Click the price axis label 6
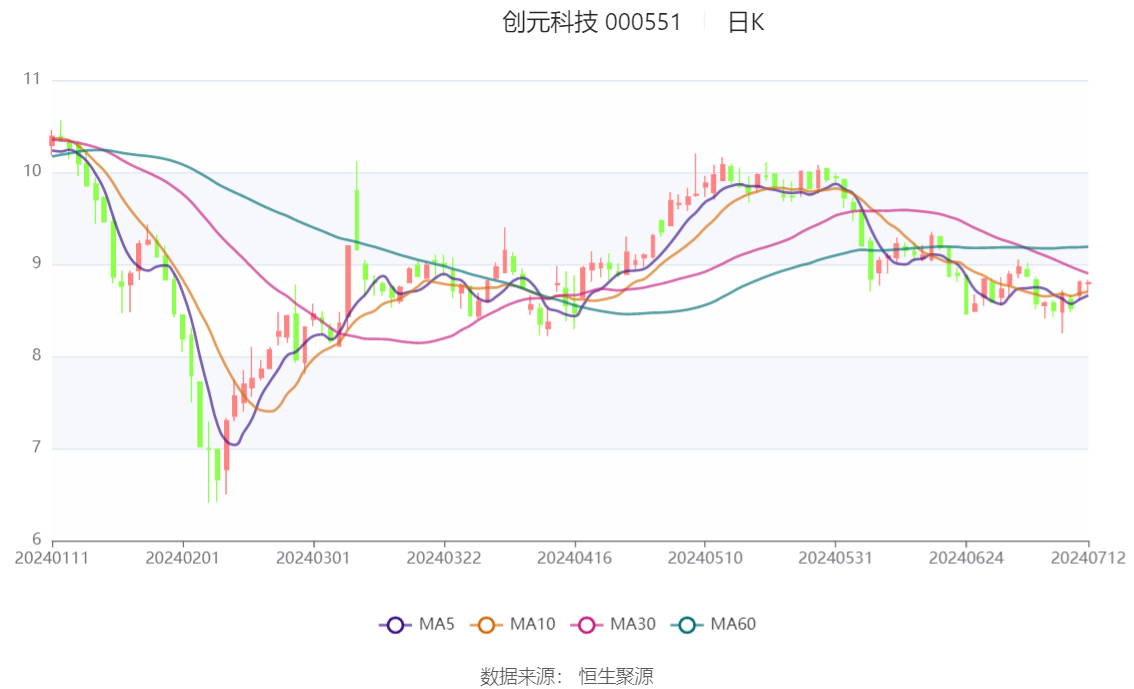The height and width of the screenshot is (689, 1134). (36, 539)
